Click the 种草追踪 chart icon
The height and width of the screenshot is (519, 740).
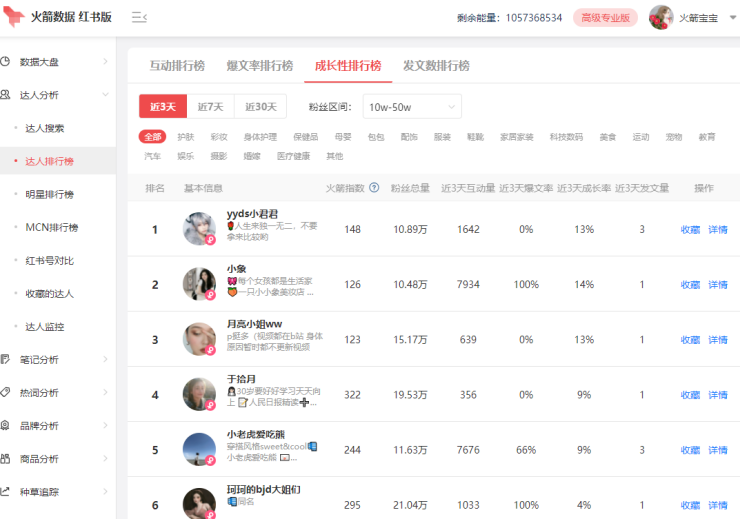click(x=5, y=491)
